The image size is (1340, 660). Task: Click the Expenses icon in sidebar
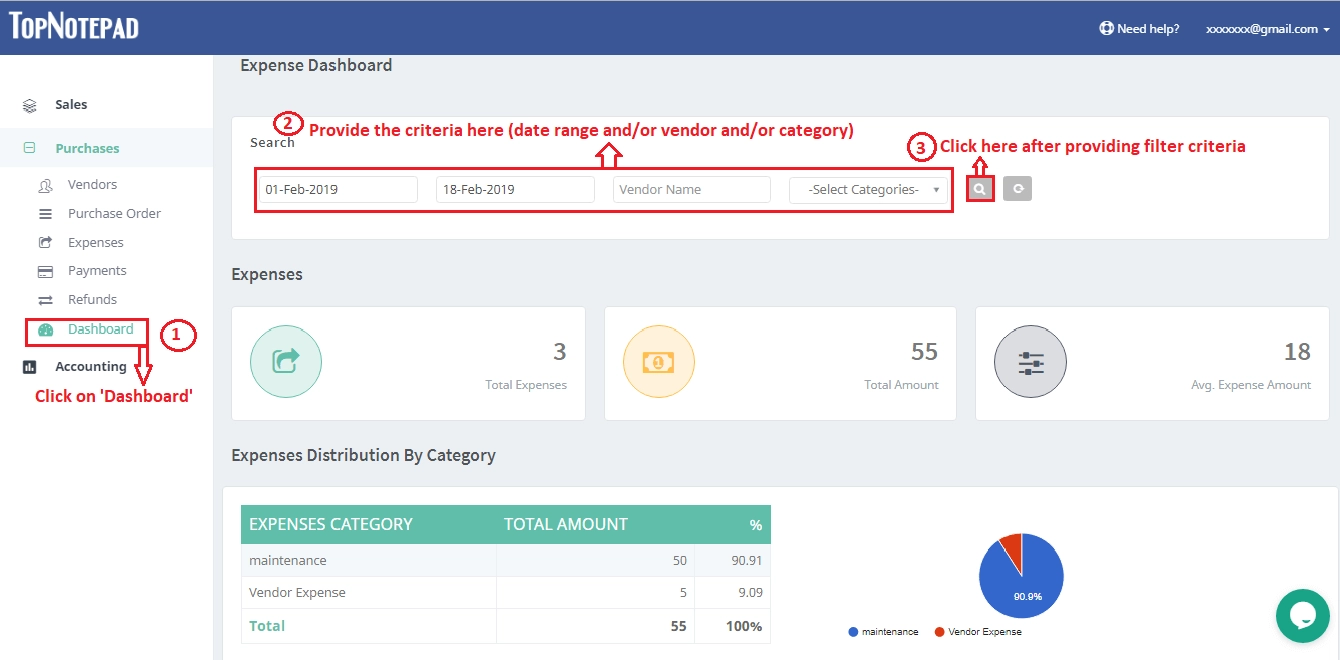43,241
